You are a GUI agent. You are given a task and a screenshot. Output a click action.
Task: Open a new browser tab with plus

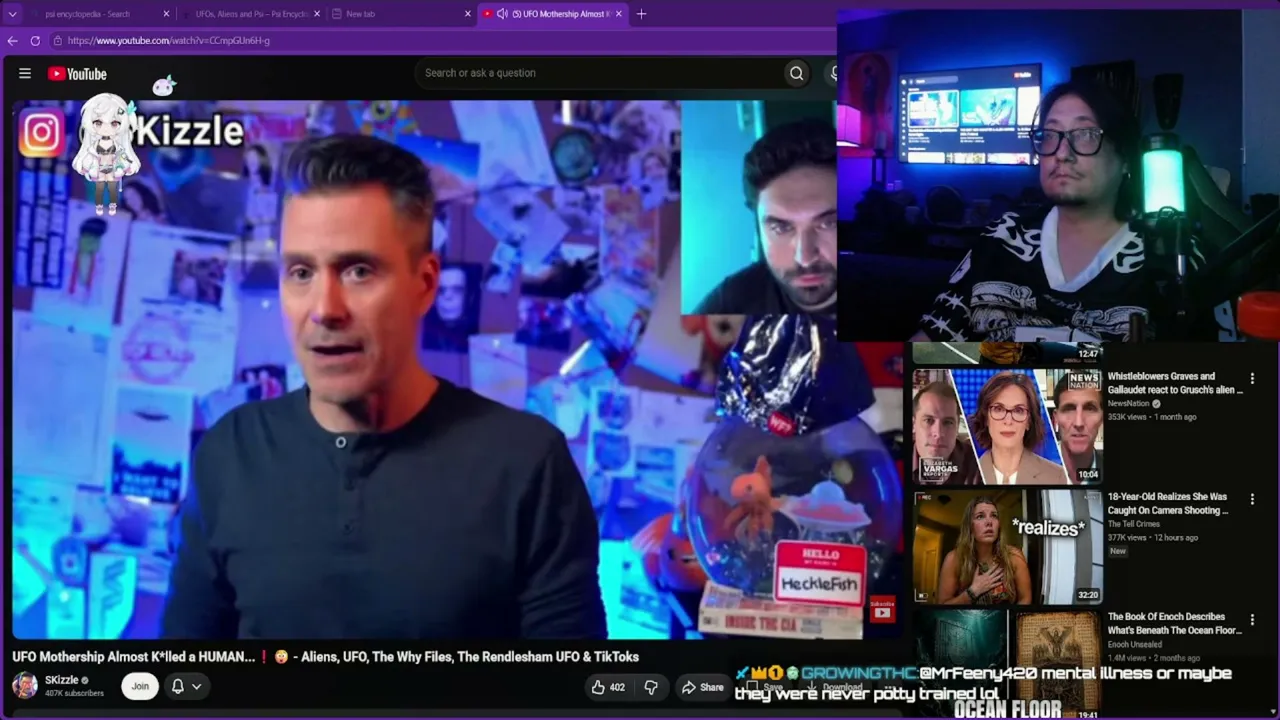point(641,14)
